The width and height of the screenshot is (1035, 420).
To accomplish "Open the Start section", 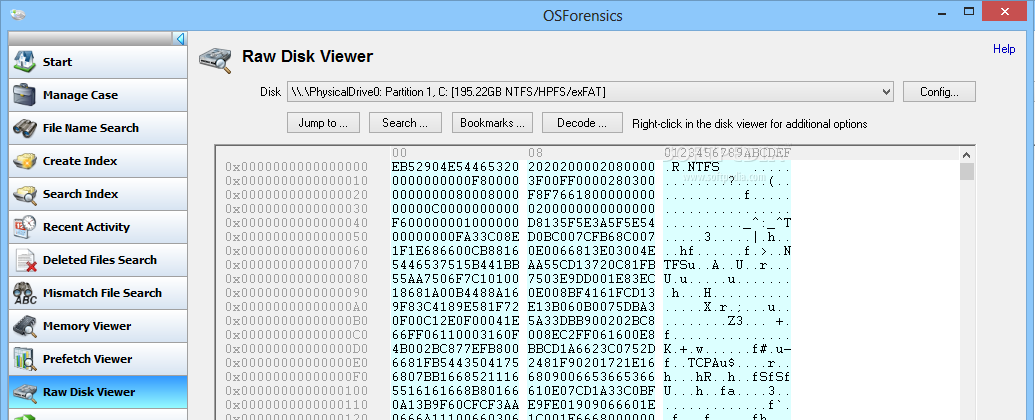I will point(98,61).
